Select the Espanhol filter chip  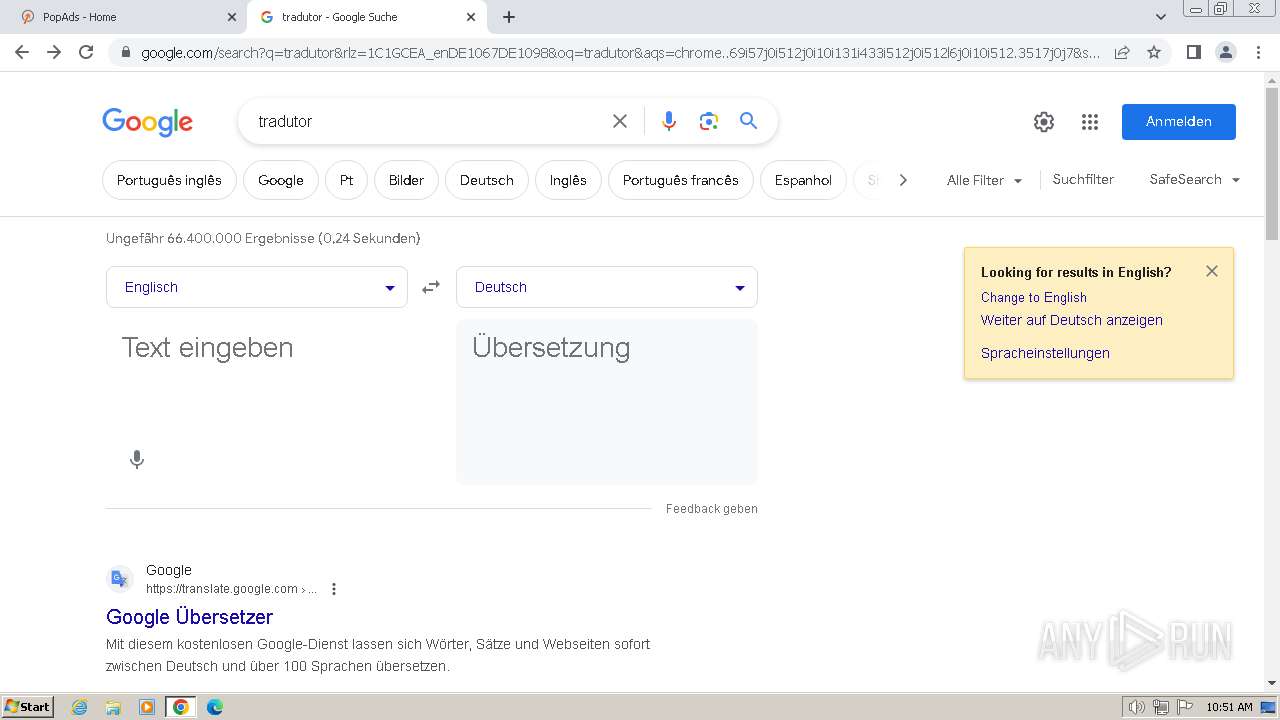[803, 180]
